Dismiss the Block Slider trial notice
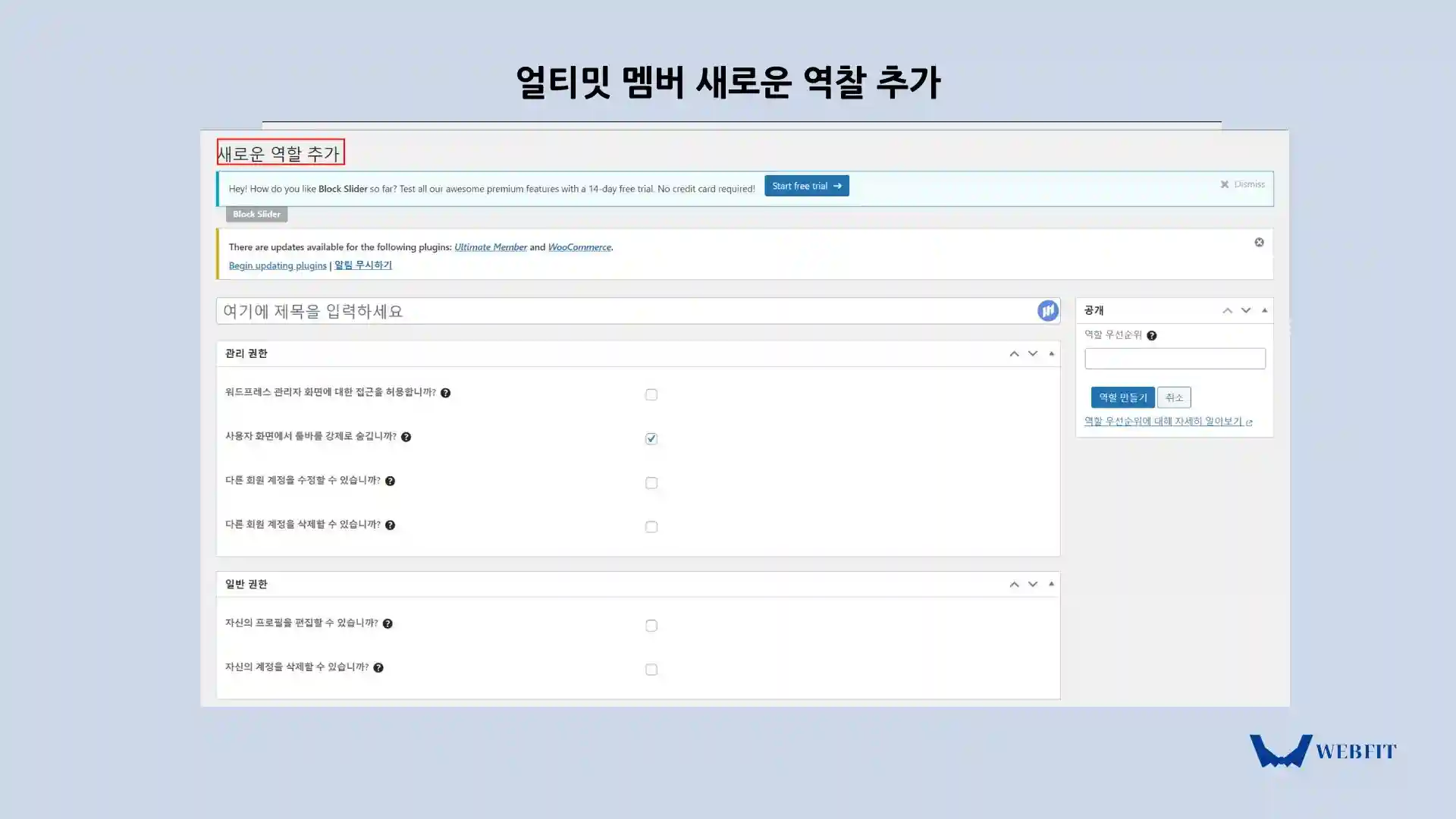The width and height of the screenshot is (1456, 819). (x=1242, y=184)
